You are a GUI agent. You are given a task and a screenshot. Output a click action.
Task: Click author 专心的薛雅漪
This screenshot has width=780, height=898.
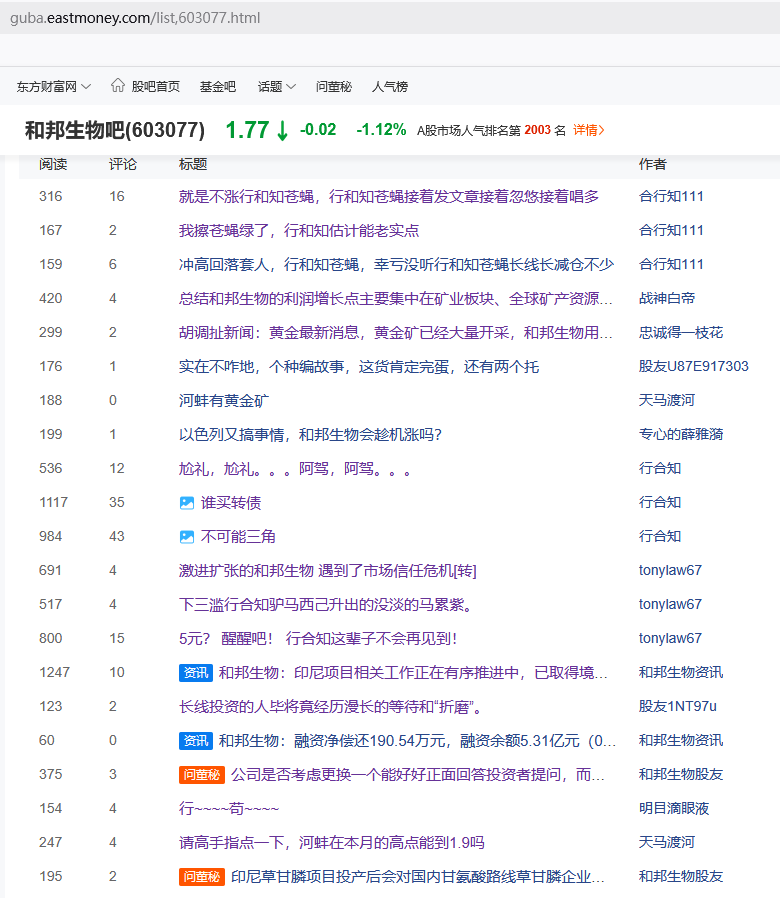[681, 434]
